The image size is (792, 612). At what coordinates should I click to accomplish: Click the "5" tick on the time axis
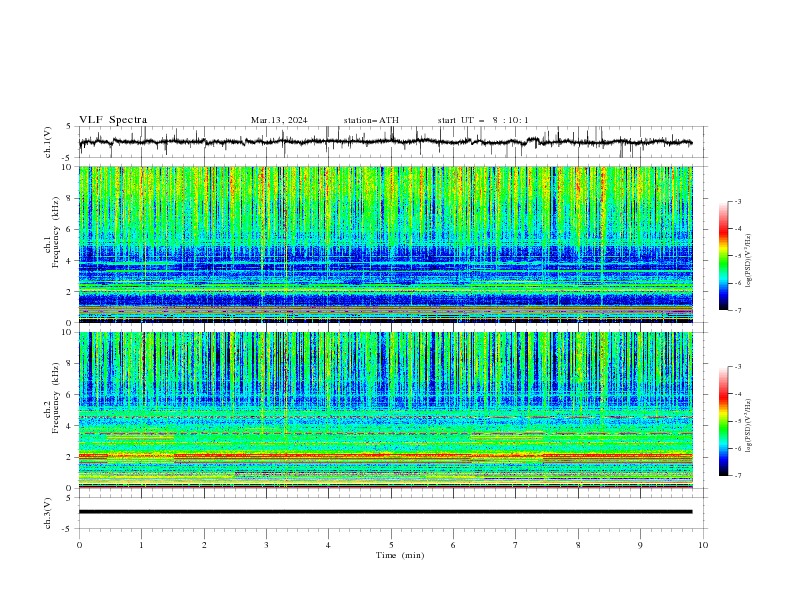[391, 545]
